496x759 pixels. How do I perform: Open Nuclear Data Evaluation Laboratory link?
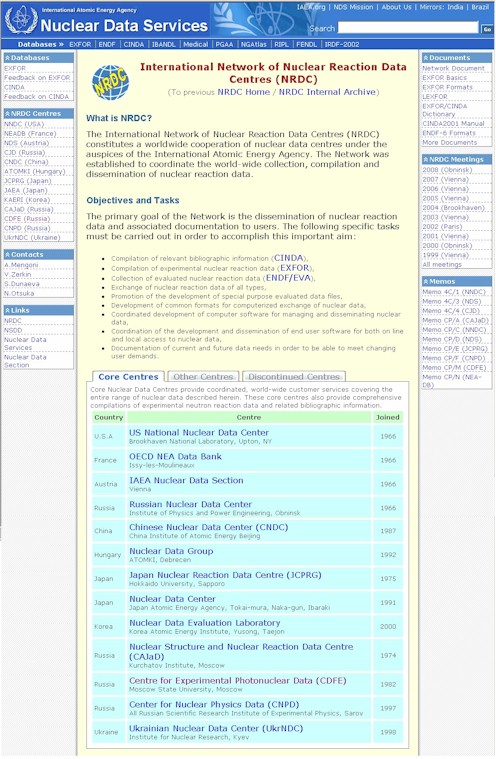tap(205, 623)
